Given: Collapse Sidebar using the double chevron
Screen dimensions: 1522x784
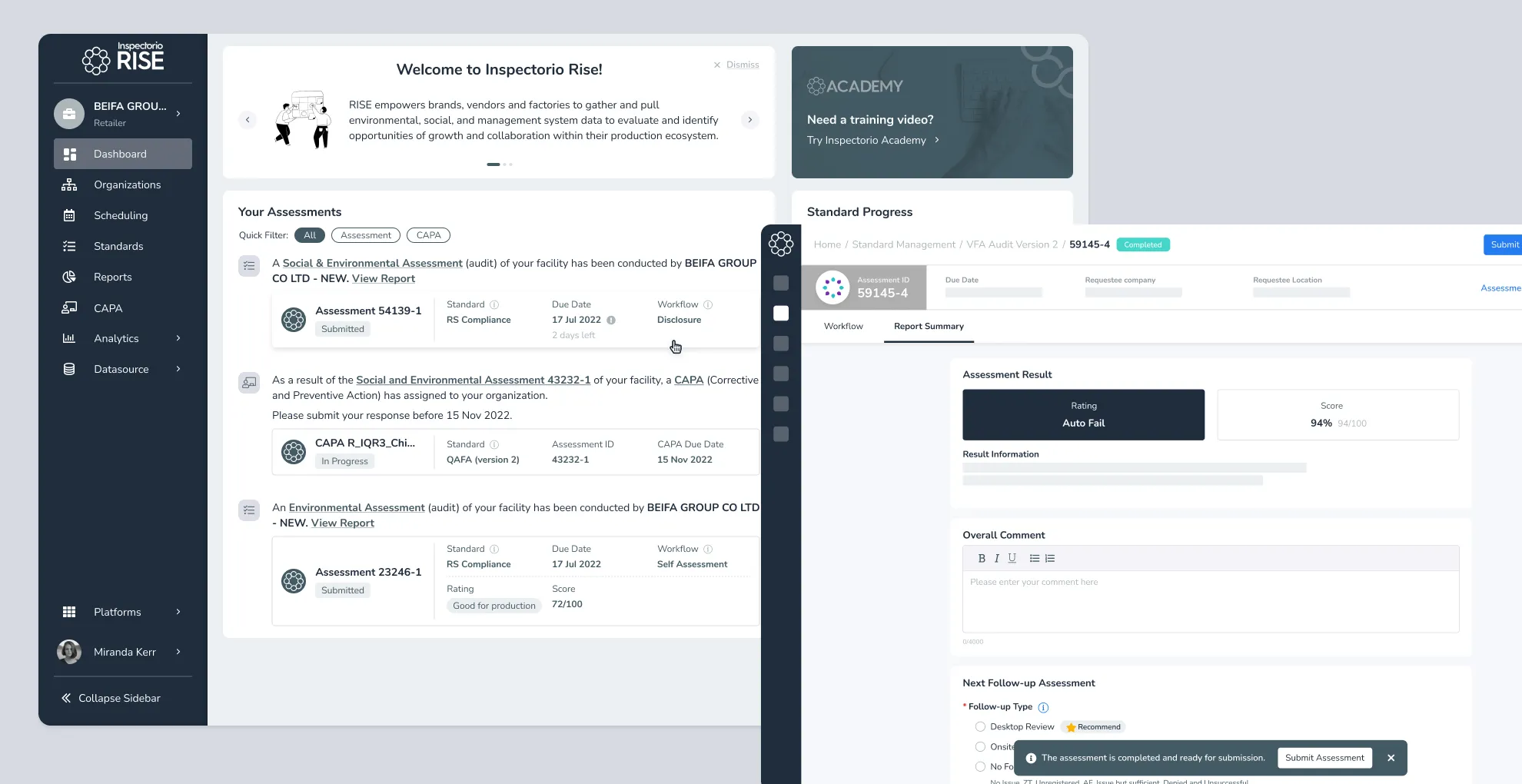Looking at the screenshot, I should click(x=66, y=698).
